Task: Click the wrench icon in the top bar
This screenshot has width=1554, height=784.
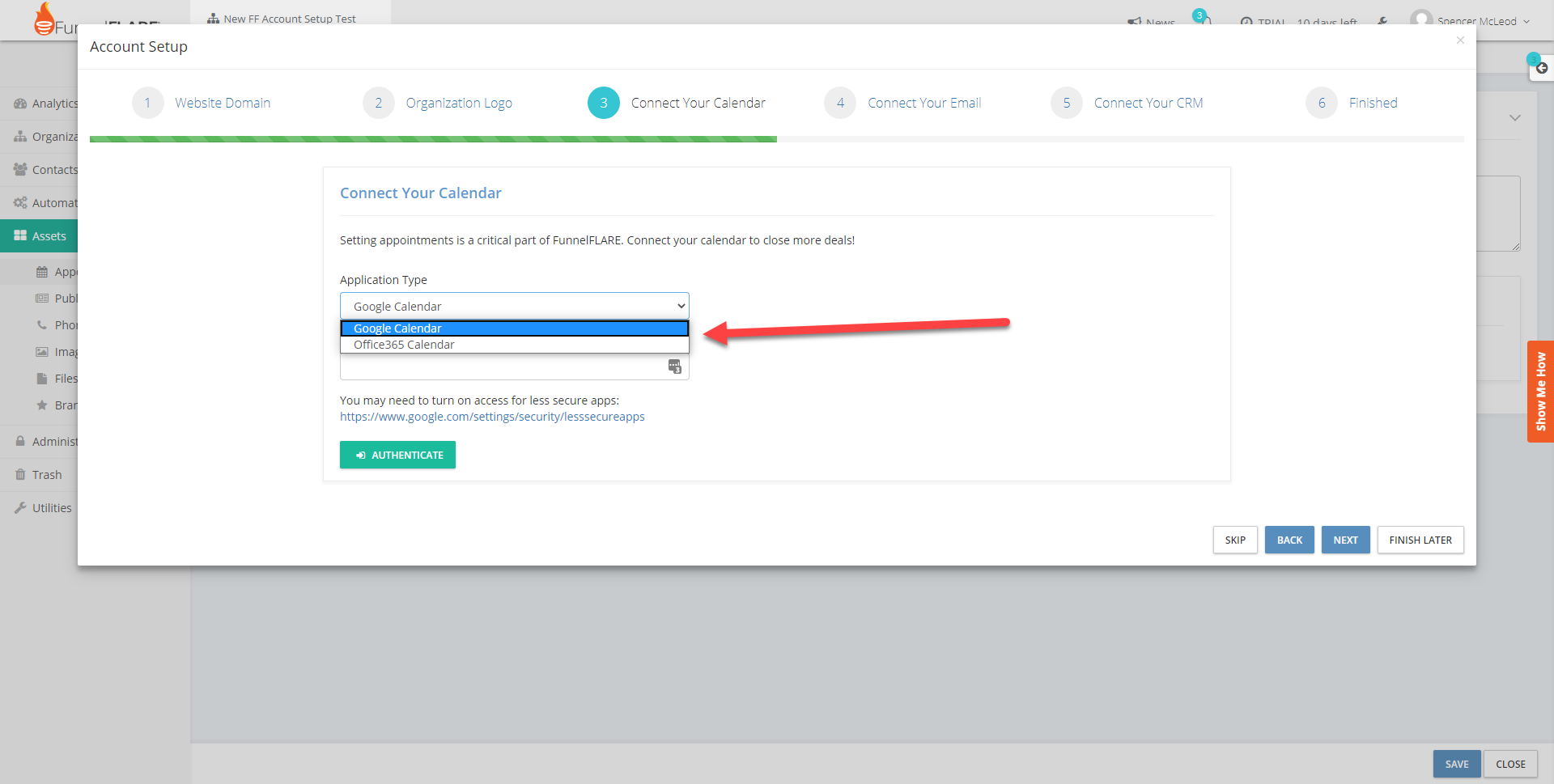Action: tap(1382, 22)
